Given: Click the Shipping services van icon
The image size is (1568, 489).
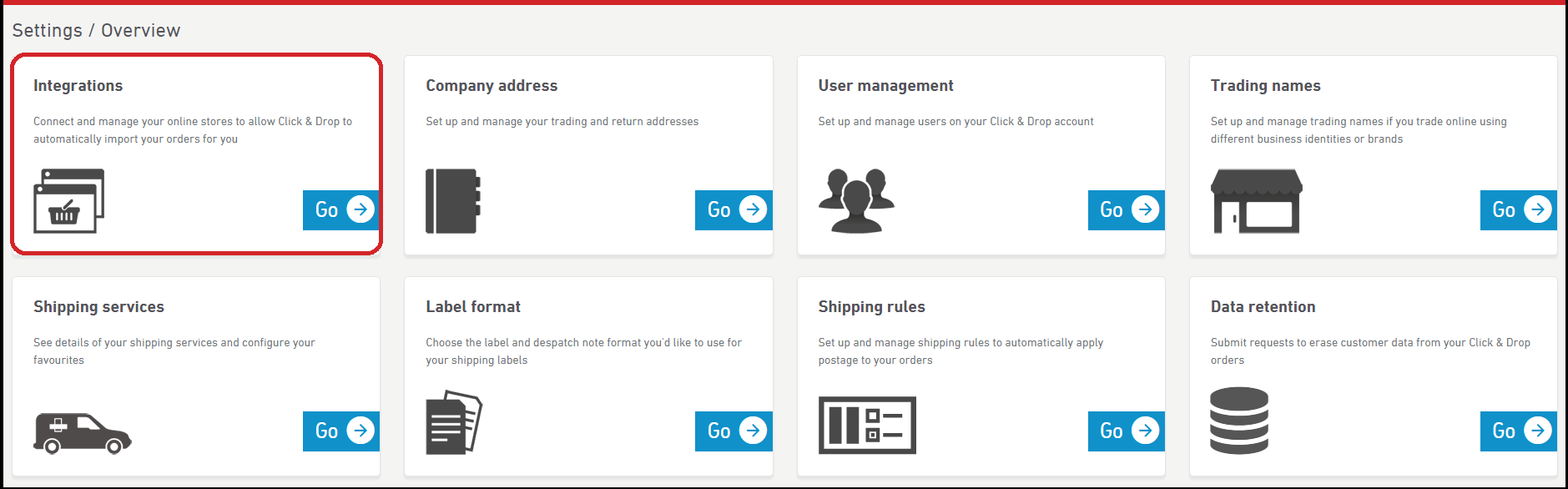Looking at the screenshot, I should [x=82, y=432].
